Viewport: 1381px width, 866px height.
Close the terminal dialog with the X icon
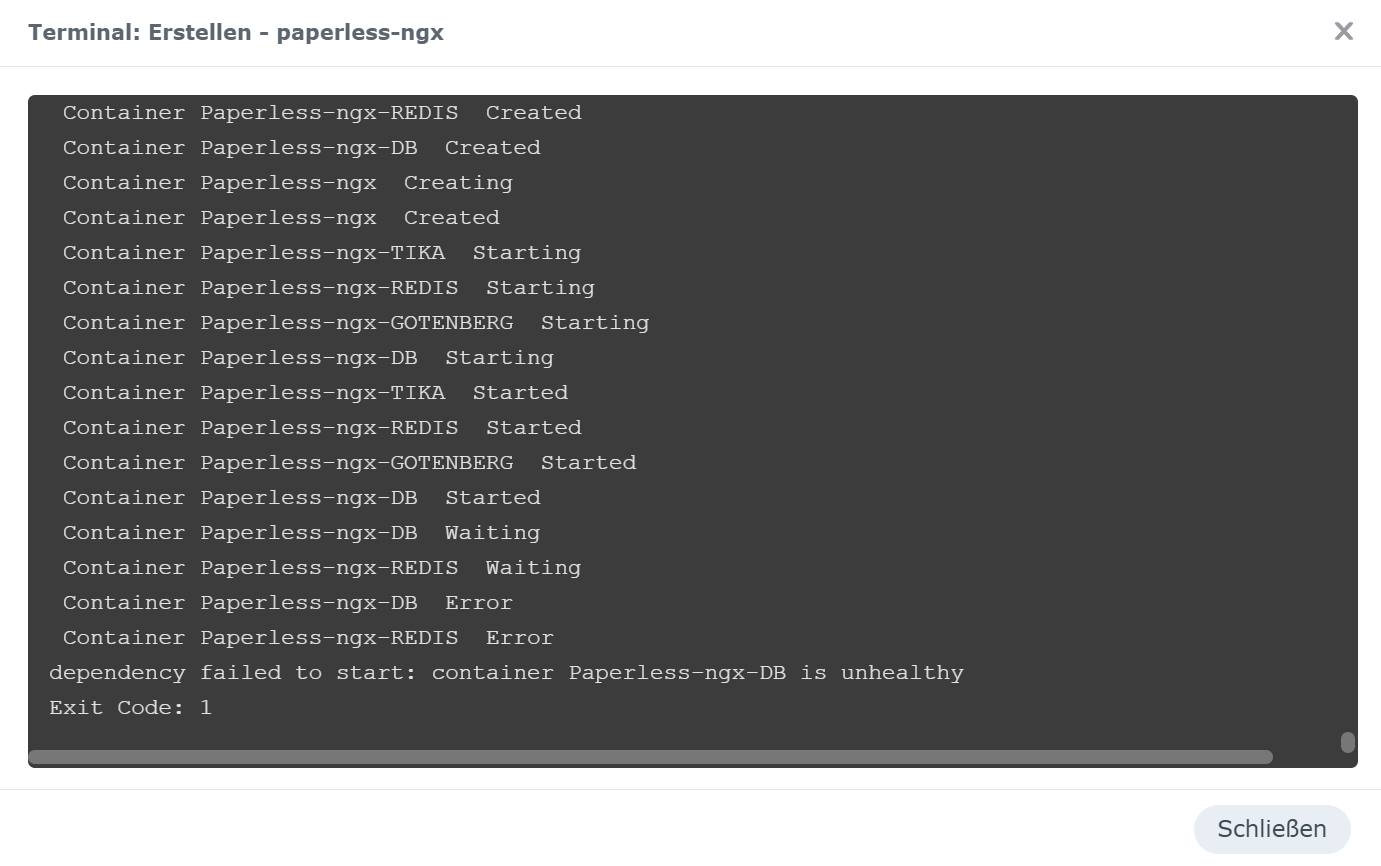(x=1343, y=32)
